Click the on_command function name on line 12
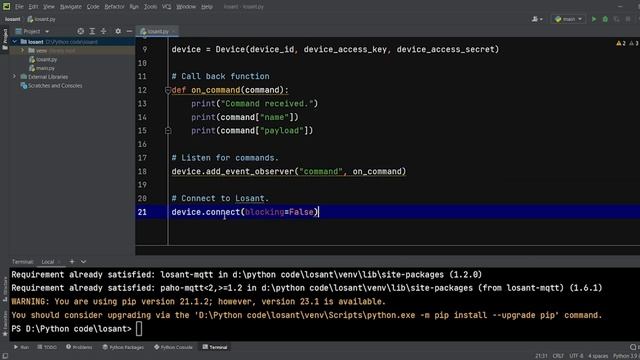640x360 pixels. tap(216, 90)
